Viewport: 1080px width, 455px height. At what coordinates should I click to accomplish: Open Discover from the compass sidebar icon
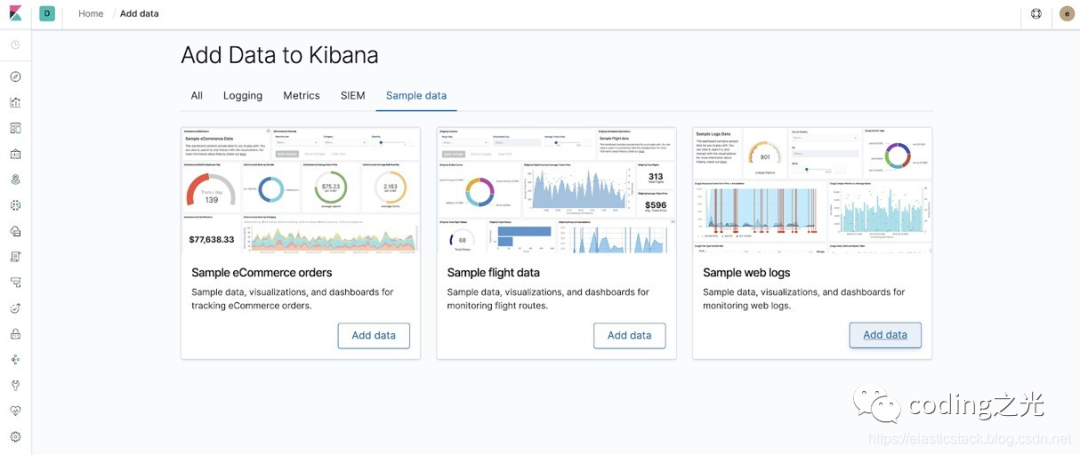(15, 77)
